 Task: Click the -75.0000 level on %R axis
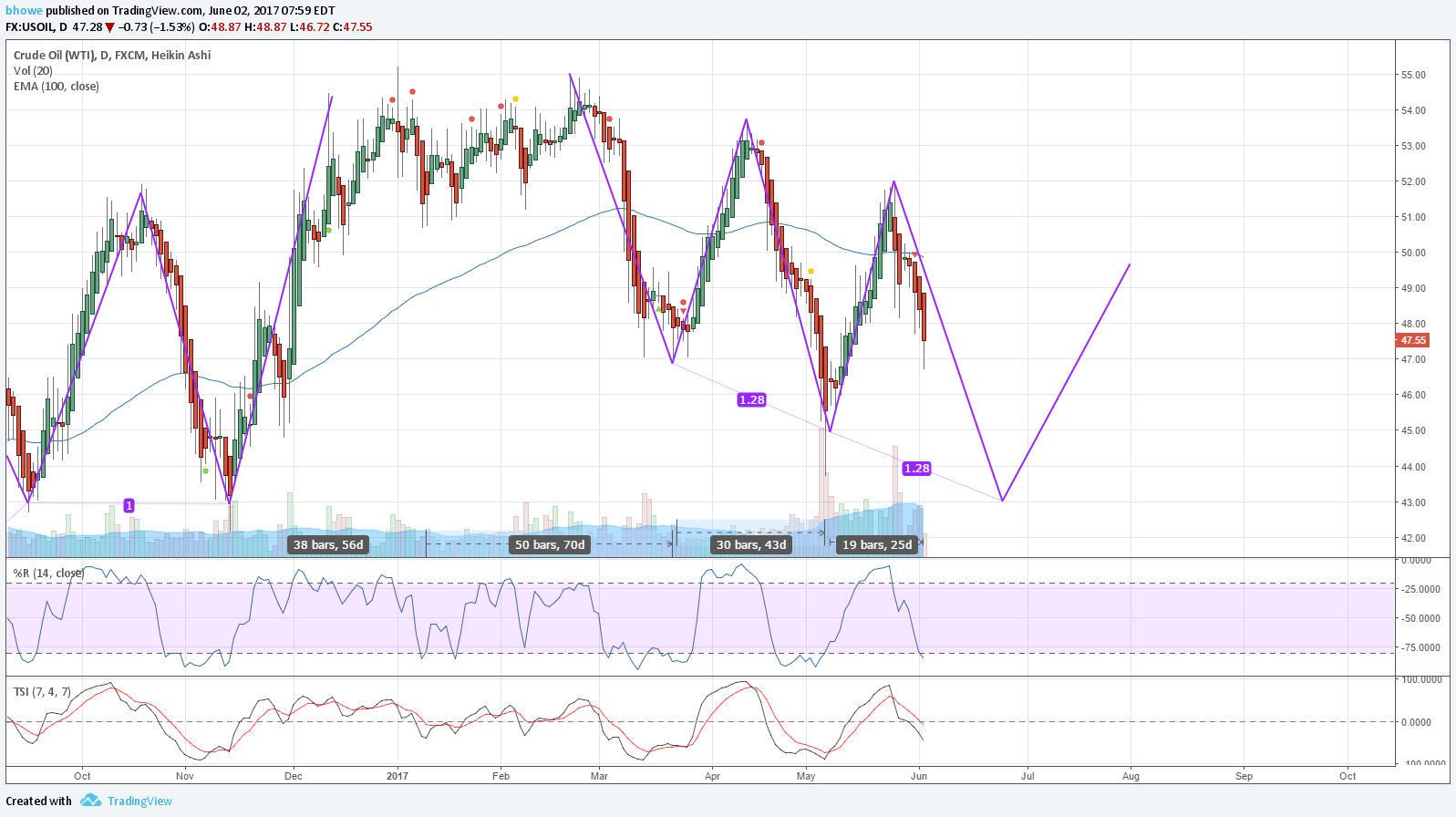[1421, 647]
